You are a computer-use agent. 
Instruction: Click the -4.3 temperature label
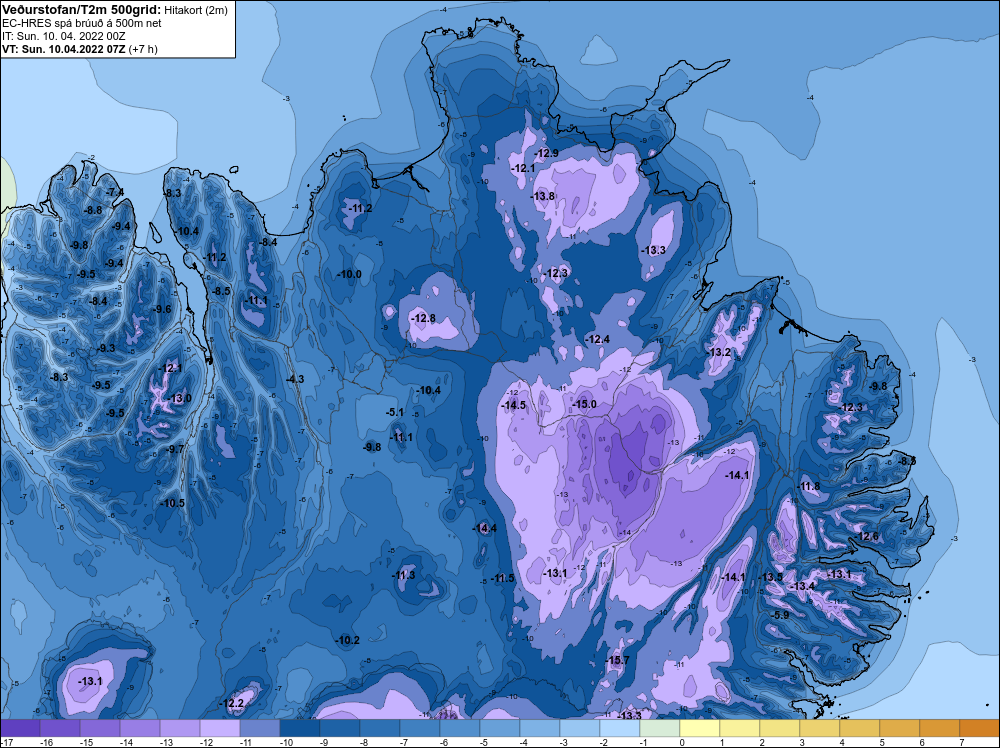coord(295,379)
